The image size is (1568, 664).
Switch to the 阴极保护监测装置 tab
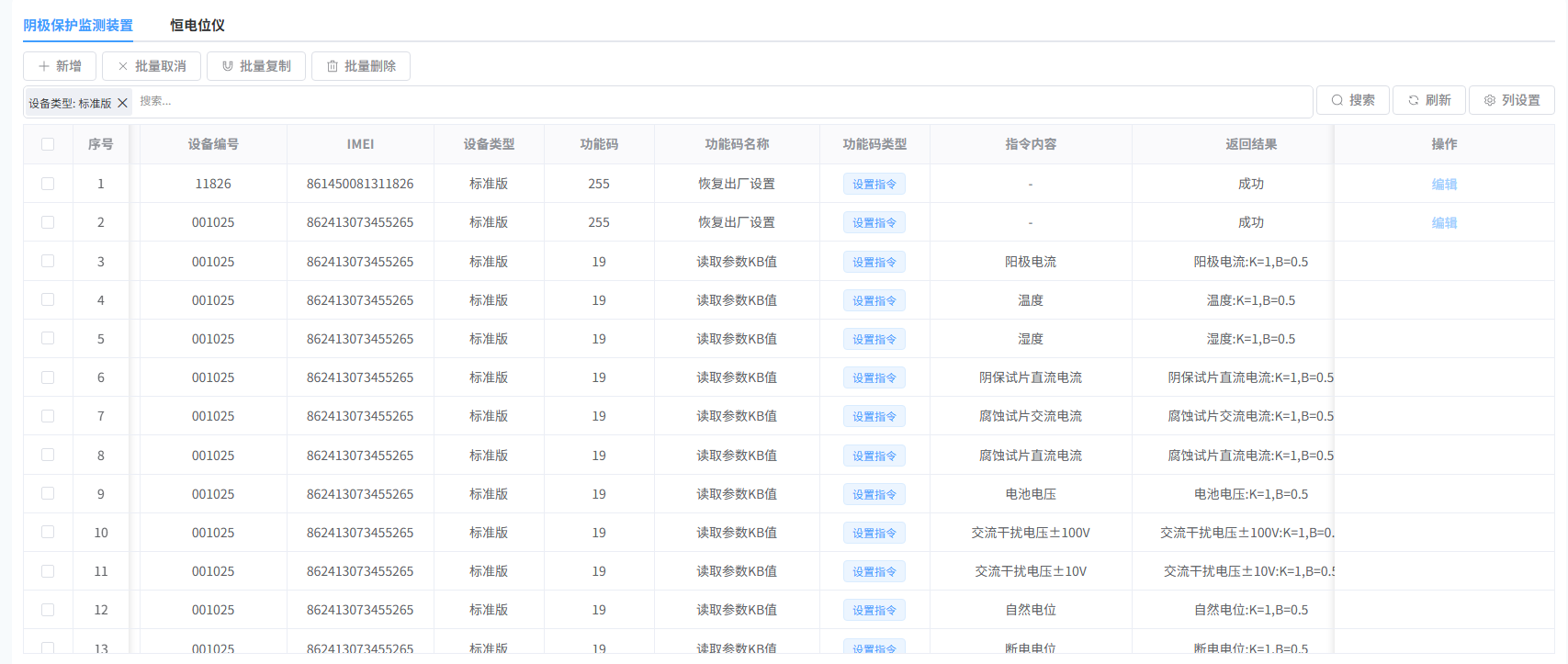78,26
